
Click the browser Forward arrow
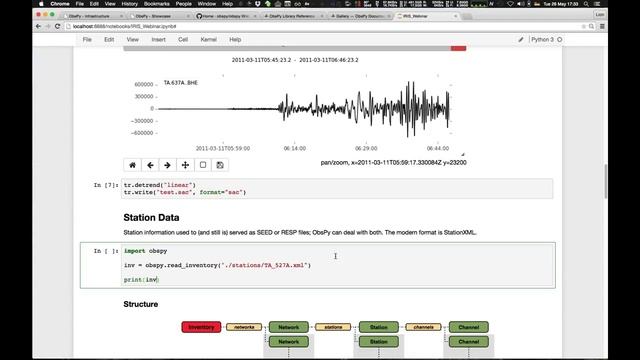click(x=48, y=26)
